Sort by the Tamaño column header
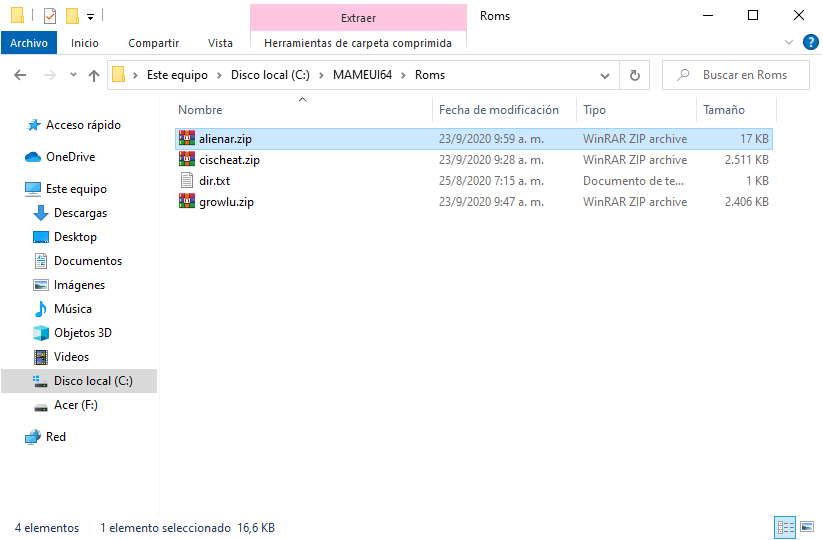Image resolution: width=823 pixels, height=540 pixels. [724, 110]
